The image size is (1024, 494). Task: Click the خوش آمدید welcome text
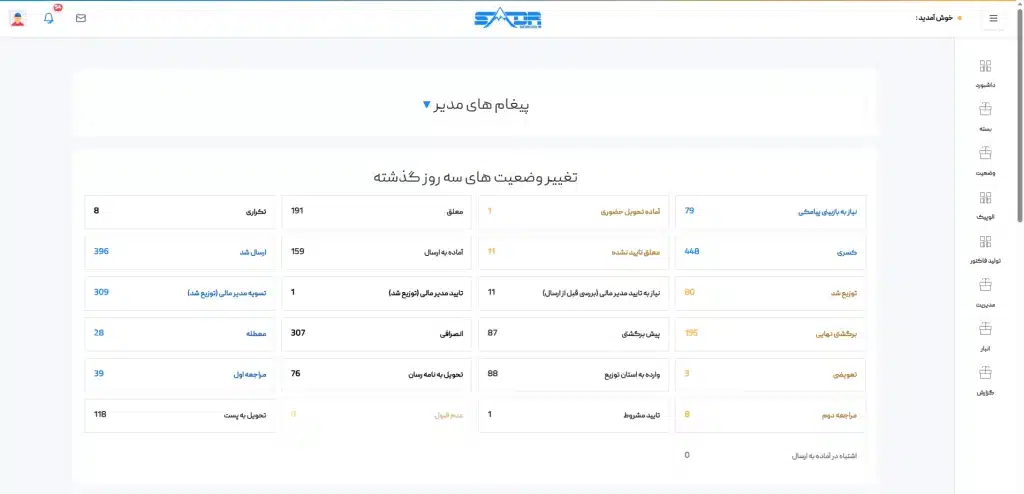[935, 18]
